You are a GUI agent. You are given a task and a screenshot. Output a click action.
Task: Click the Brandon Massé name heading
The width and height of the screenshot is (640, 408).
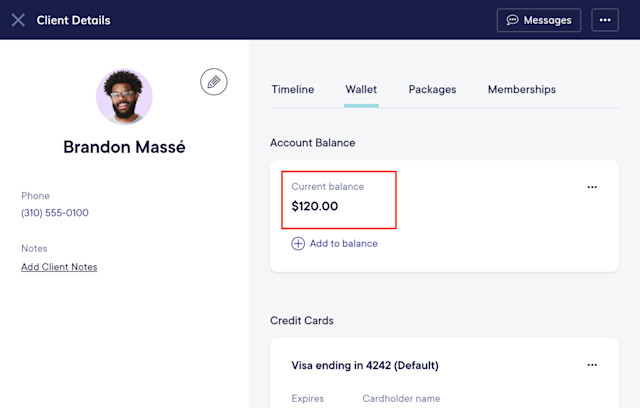pyautogui.click(x=124, y=147)
